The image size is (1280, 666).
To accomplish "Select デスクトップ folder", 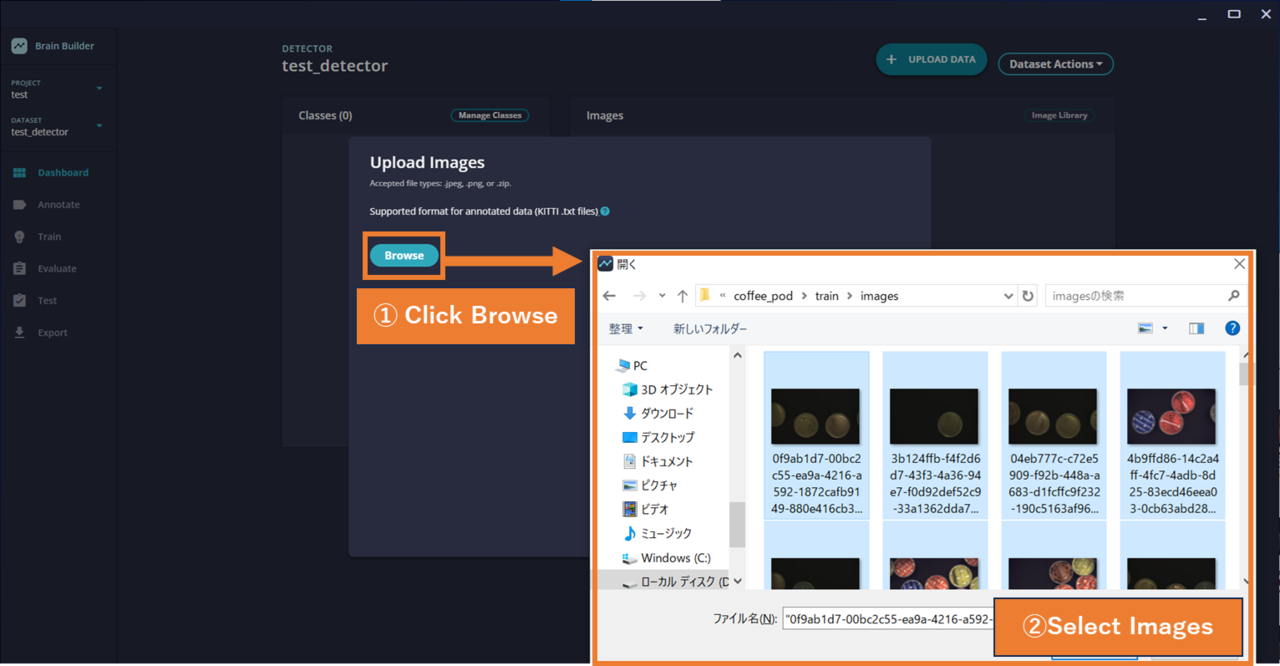I will [658, 438].
